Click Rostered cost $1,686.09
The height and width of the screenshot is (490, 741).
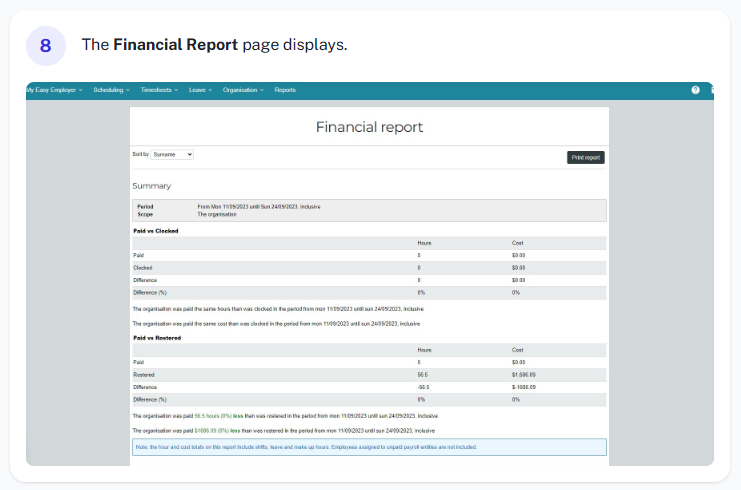(524, 375)
